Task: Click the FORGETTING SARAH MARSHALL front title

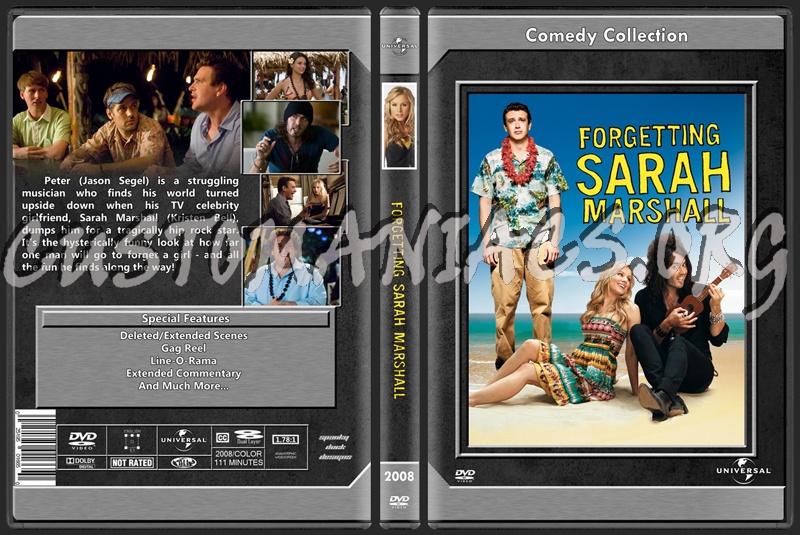Action: click(x=654, y=173)
